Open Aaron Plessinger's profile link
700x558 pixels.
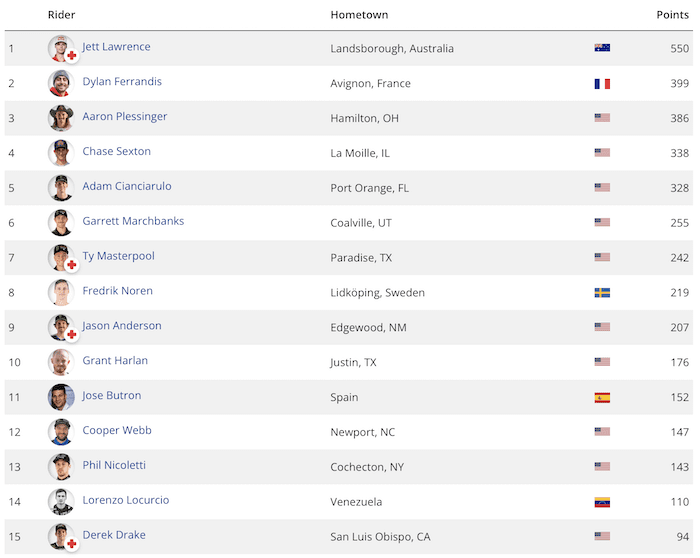tap(125, 117)
